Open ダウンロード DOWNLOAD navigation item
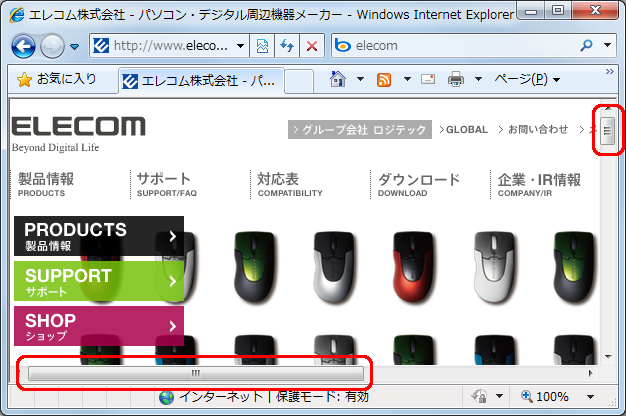The width and height of the screenshot is (626, 416). (419, 184)
